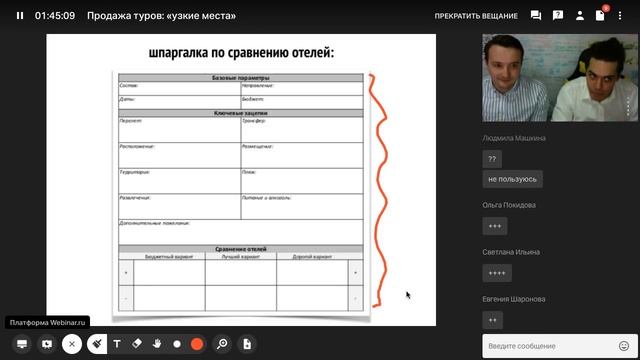Open the emoji picker smiley
The height and width of the screenshot is (360, 640).
[624, 346]
